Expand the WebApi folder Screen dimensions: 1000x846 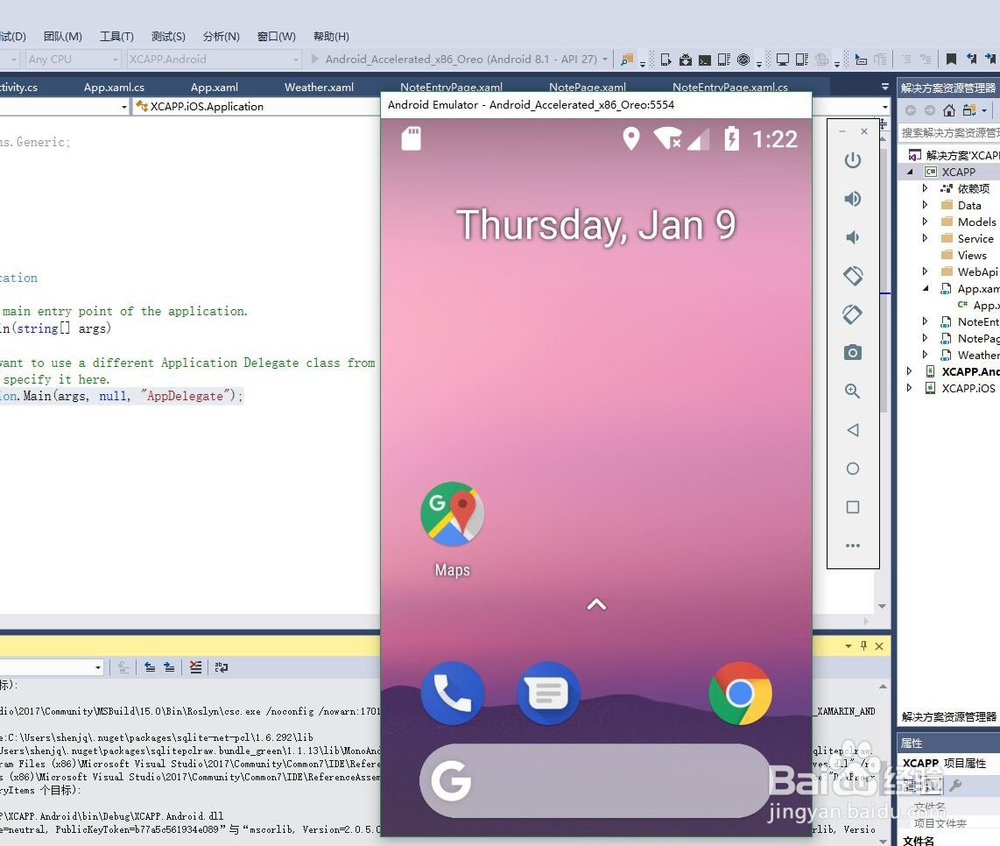[925, 271]
